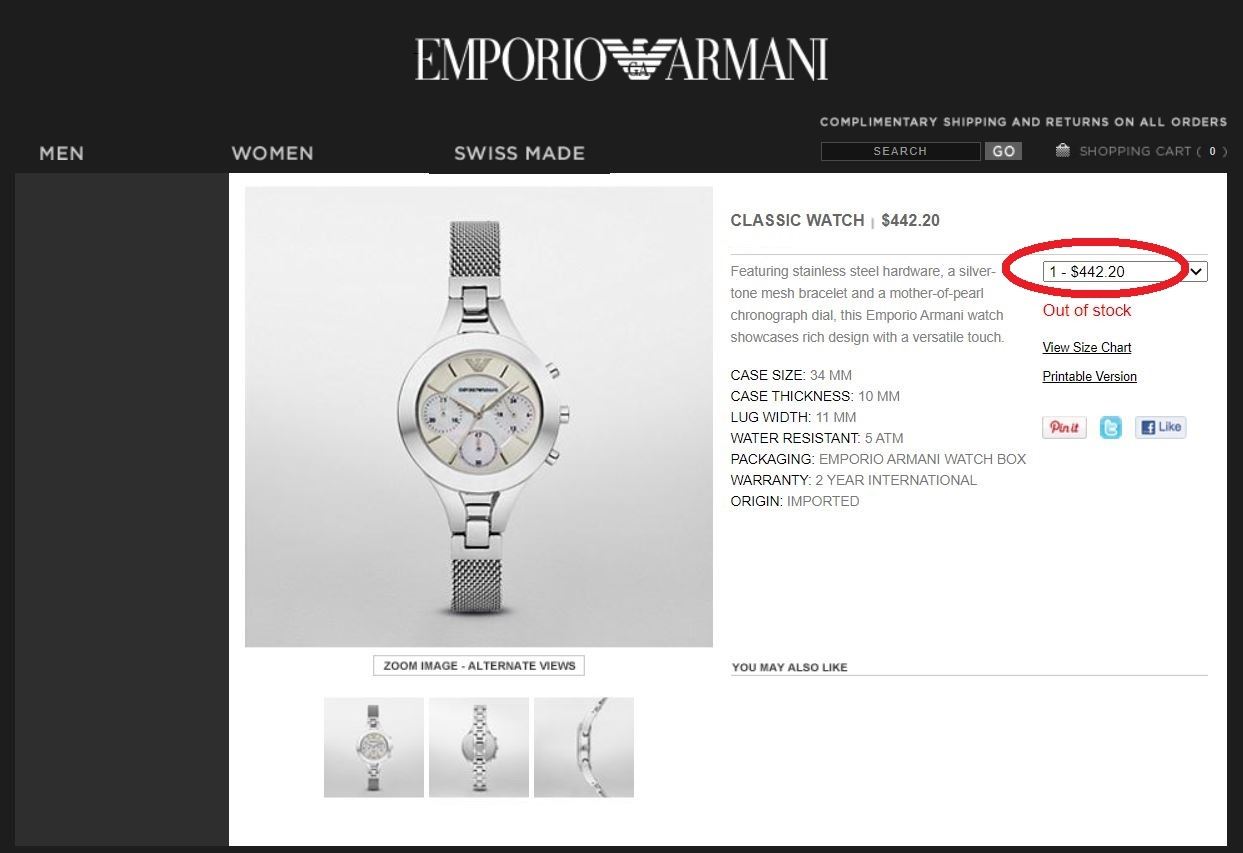Screen dimensions: 1243x853
Task: Click the main watch product image
Action: click(479, 417)
